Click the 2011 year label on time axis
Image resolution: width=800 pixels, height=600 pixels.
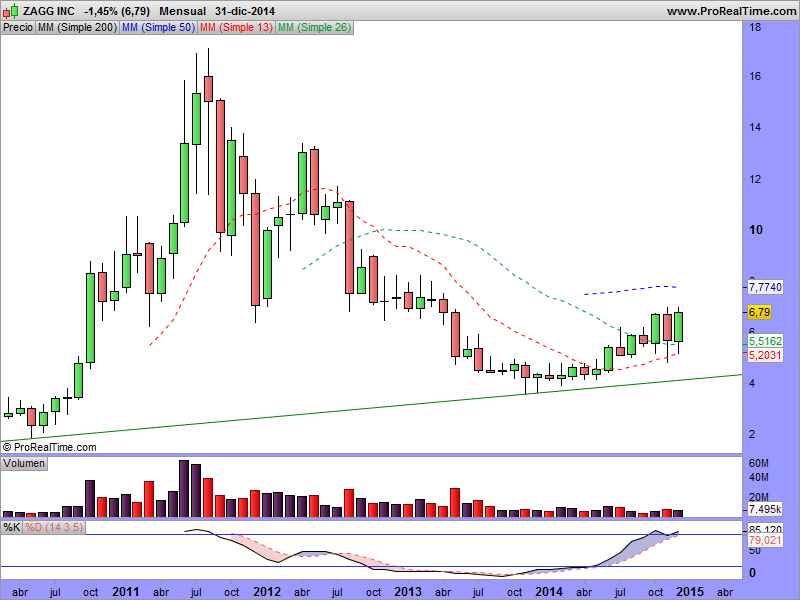[x=126, y=591]
